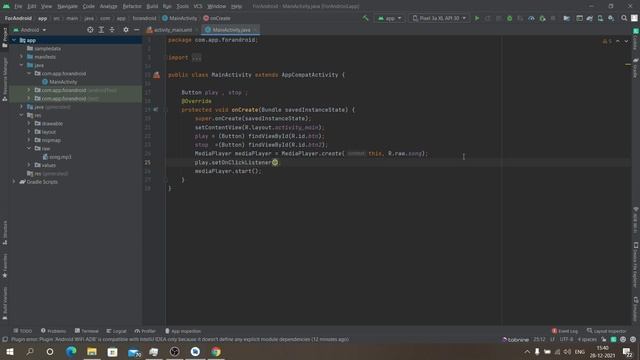The width and height of the screenshot is (640, 360).
Task: Expand the mipmap folder
Action: pos(29,140)
